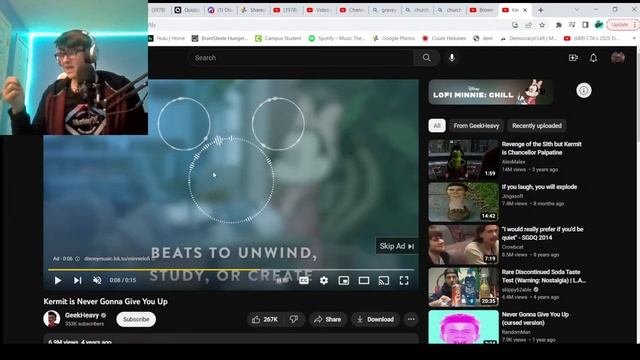Click the Chrome Update button
The image size is (640, 360).
[x=622, y=25]
